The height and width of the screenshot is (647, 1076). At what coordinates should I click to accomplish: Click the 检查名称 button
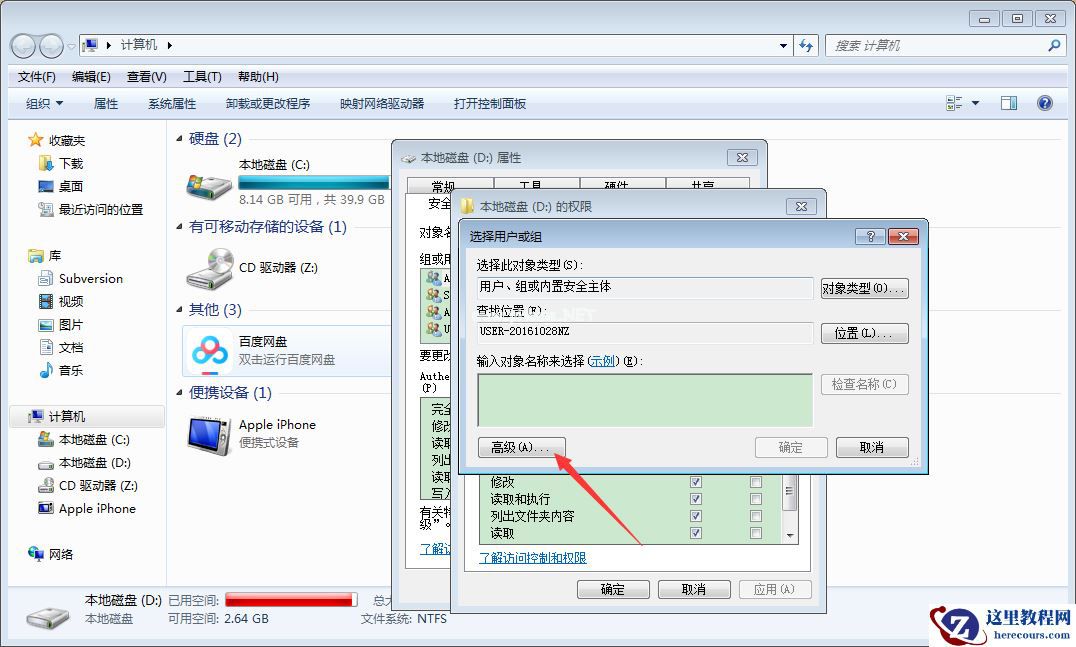[x=864, y=385]
